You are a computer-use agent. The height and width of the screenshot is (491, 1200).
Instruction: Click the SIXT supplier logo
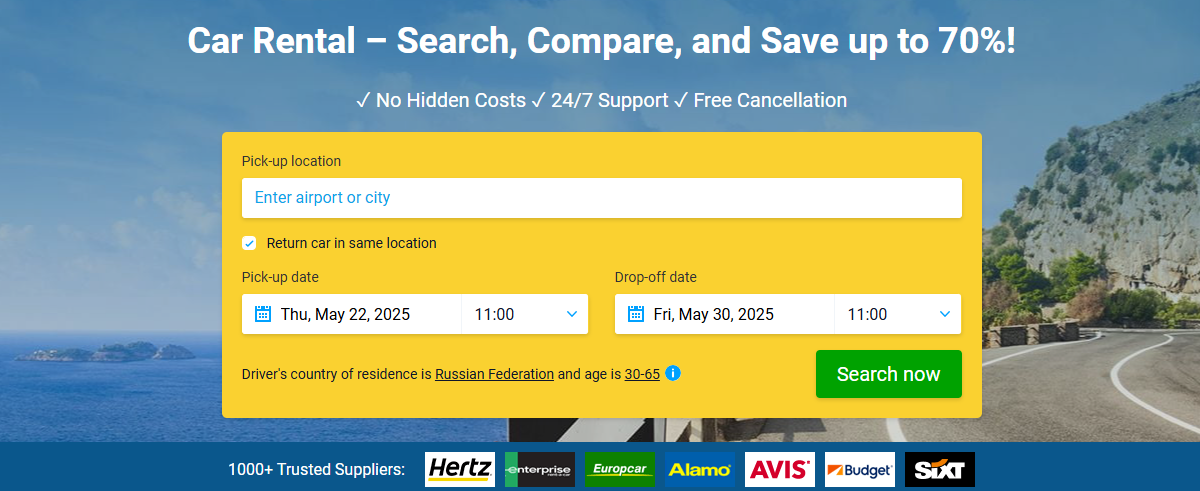click(x=940, y=469)
